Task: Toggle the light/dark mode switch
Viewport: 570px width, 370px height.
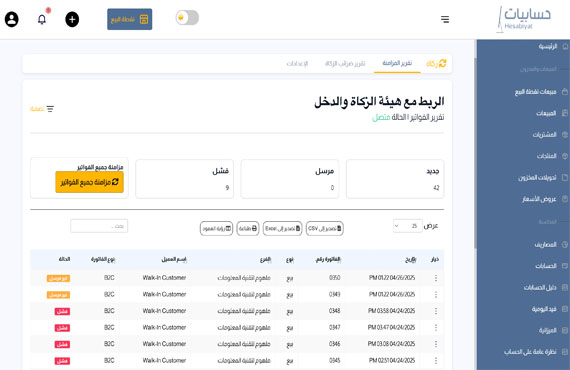Action: (x=187, y=18)
